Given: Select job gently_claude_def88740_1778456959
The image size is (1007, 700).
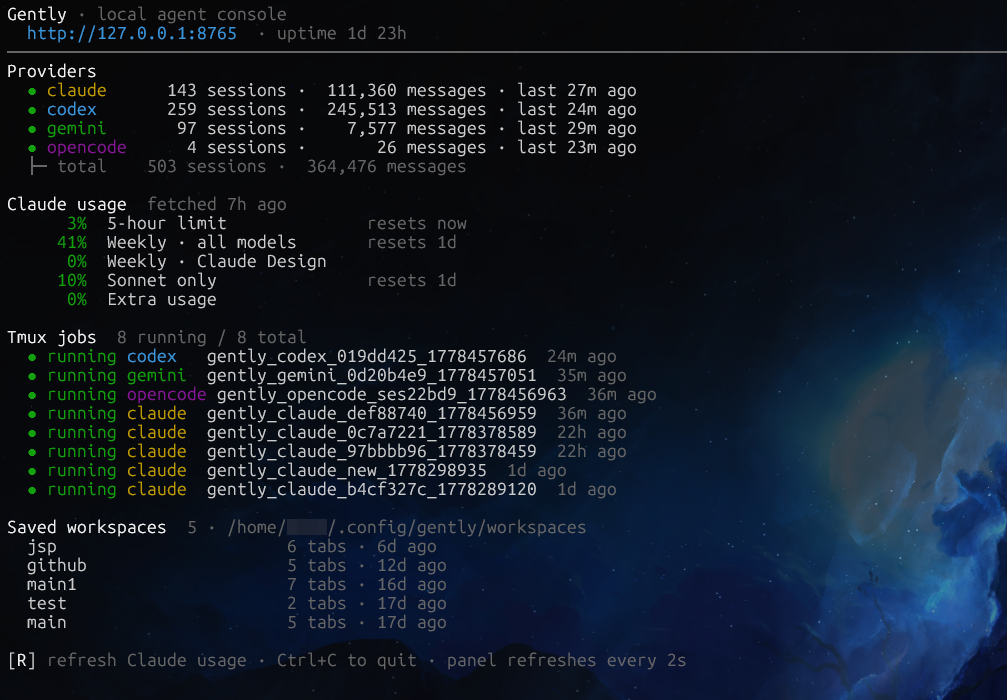Looking at the screenshot, I should (x=371, y=414).
